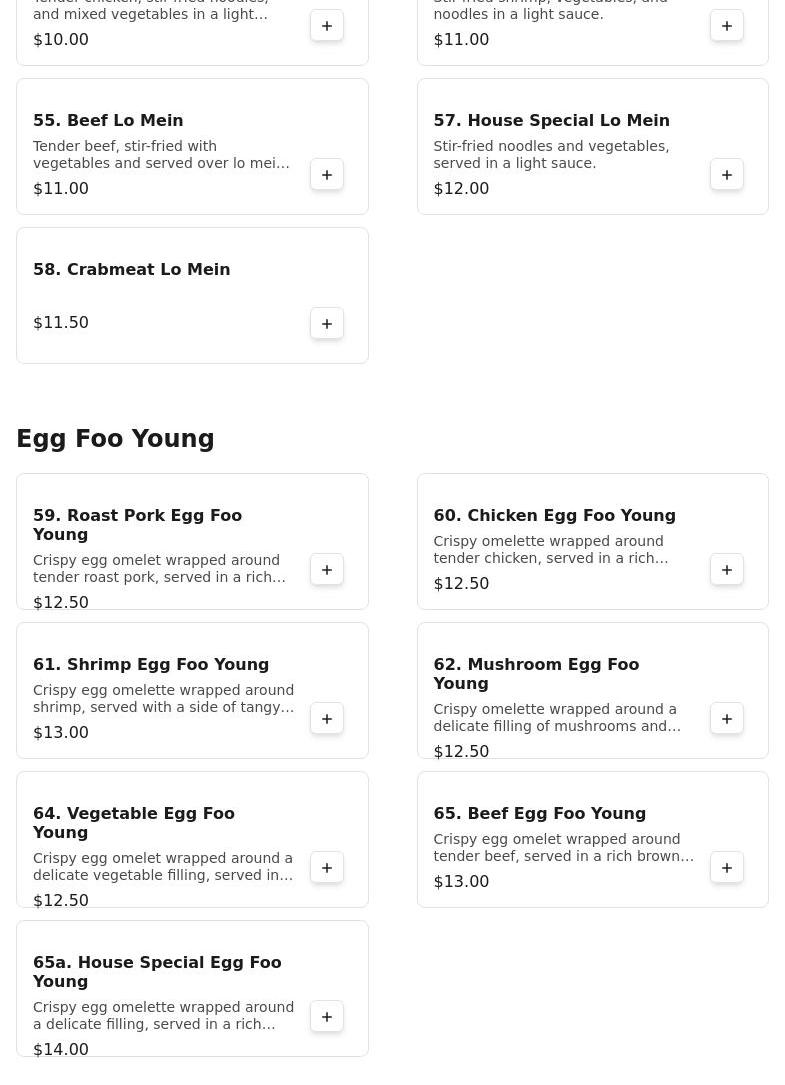Screen dimensions: 785x1085
Task: Click the "Egg Foo Young" section heading
Action: [x=115, y=439]
